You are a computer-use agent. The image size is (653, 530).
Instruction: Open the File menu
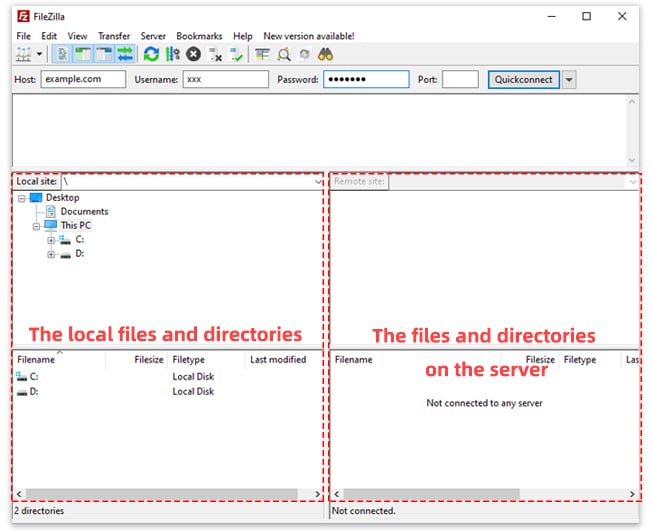pos(23,36)
